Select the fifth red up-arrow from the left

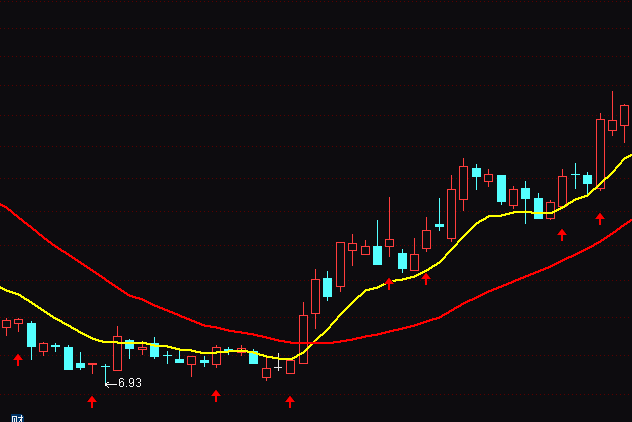coord(389,283)
